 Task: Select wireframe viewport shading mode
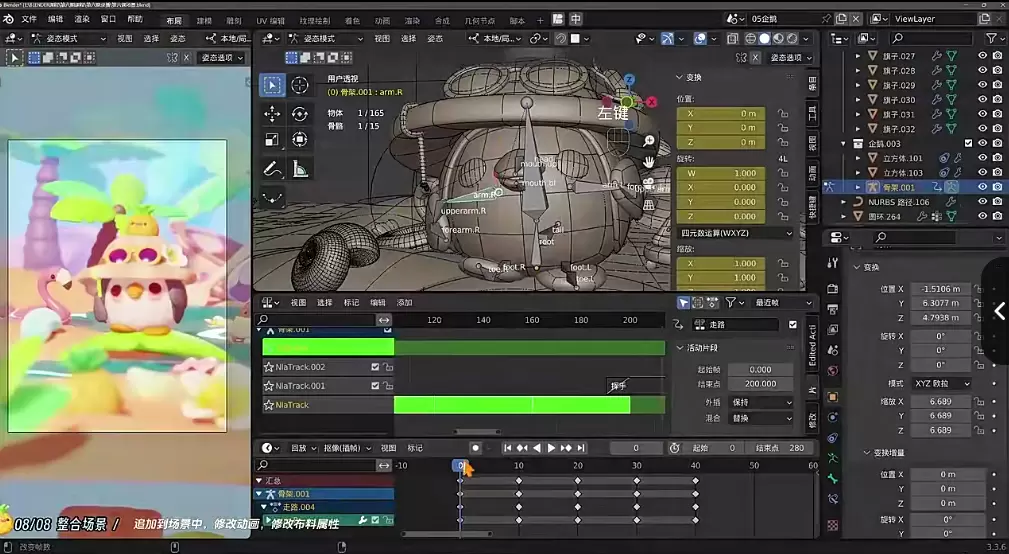coord(750,39)
